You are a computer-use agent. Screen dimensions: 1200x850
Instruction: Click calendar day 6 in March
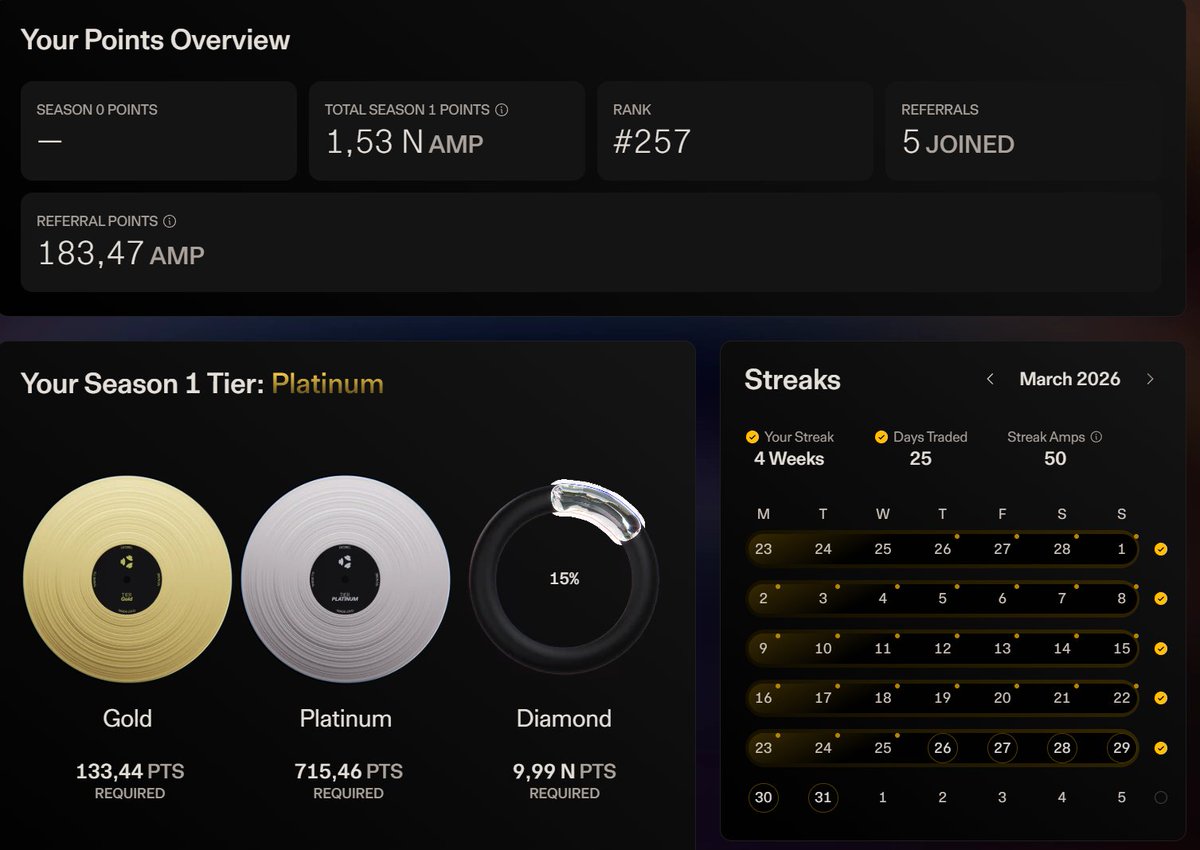coord(1002,599)
